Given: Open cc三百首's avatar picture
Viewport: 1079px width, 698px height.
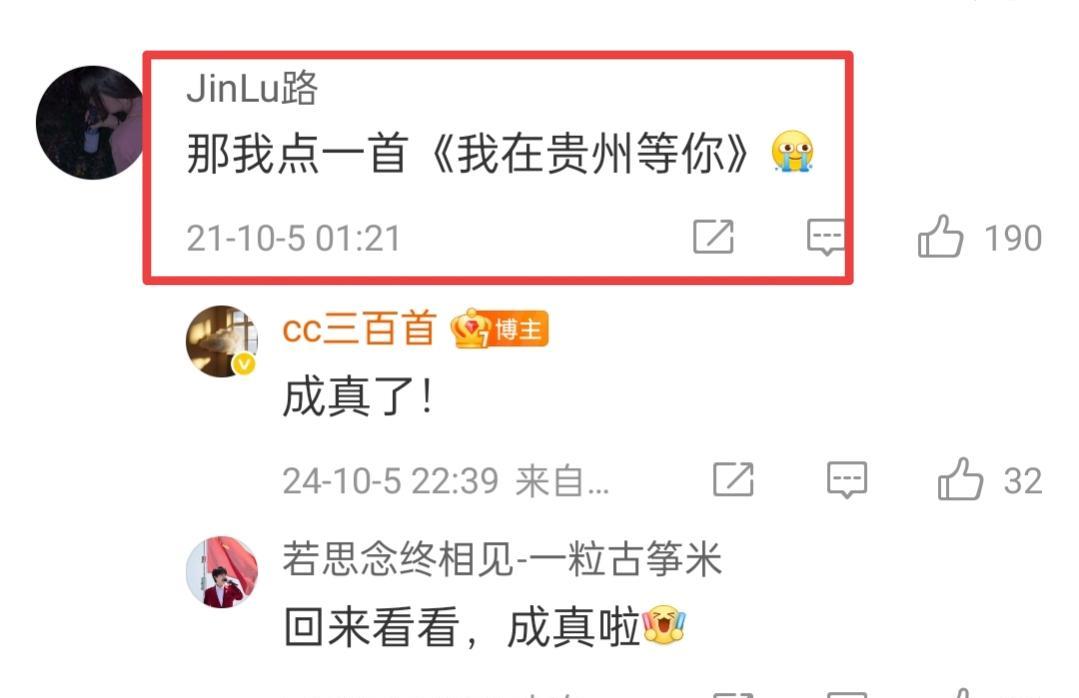Looking at the screenshot, I should (x=222, y=341).
